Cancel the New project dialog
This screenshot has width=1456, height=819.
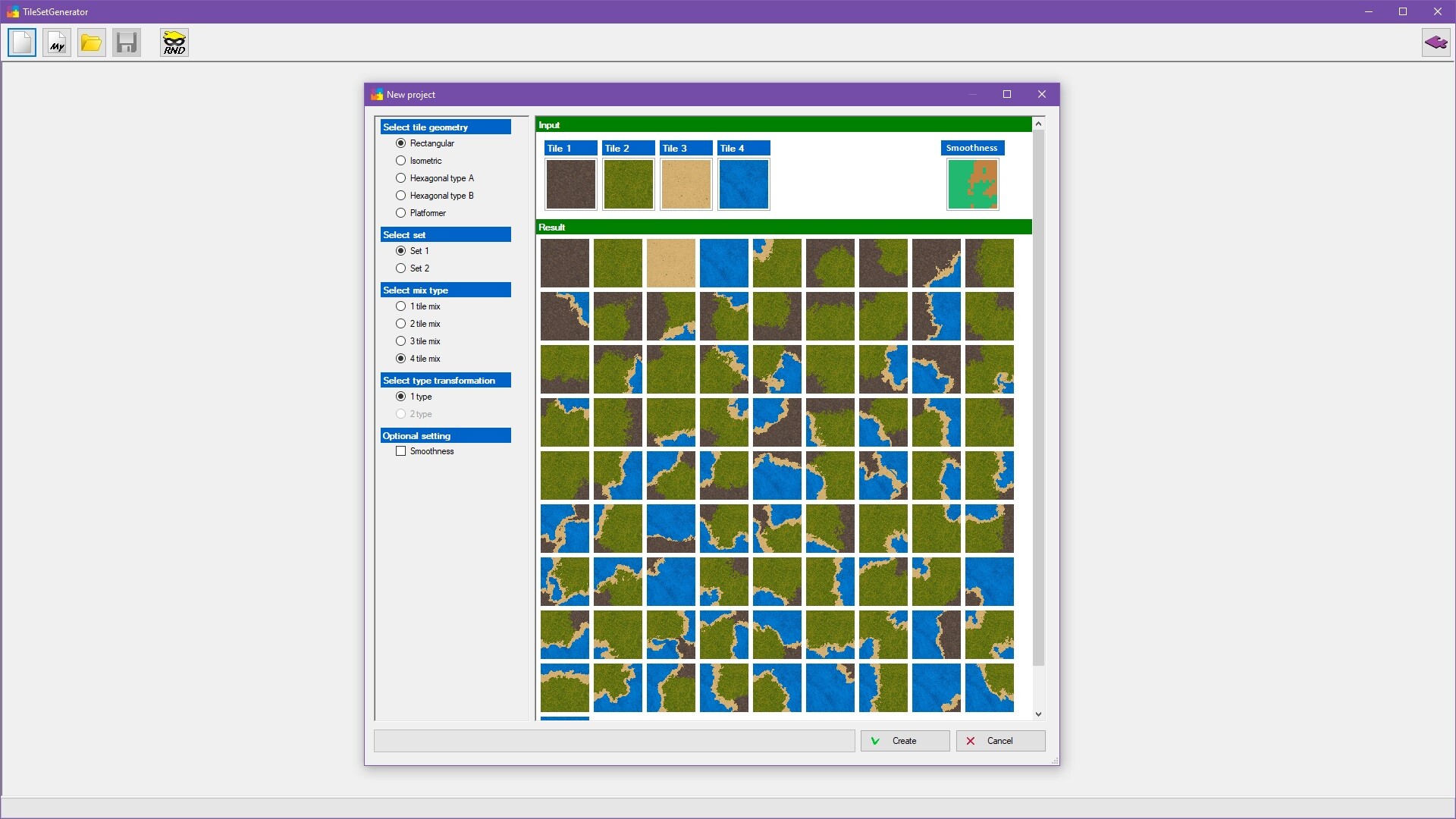point(999,741)
